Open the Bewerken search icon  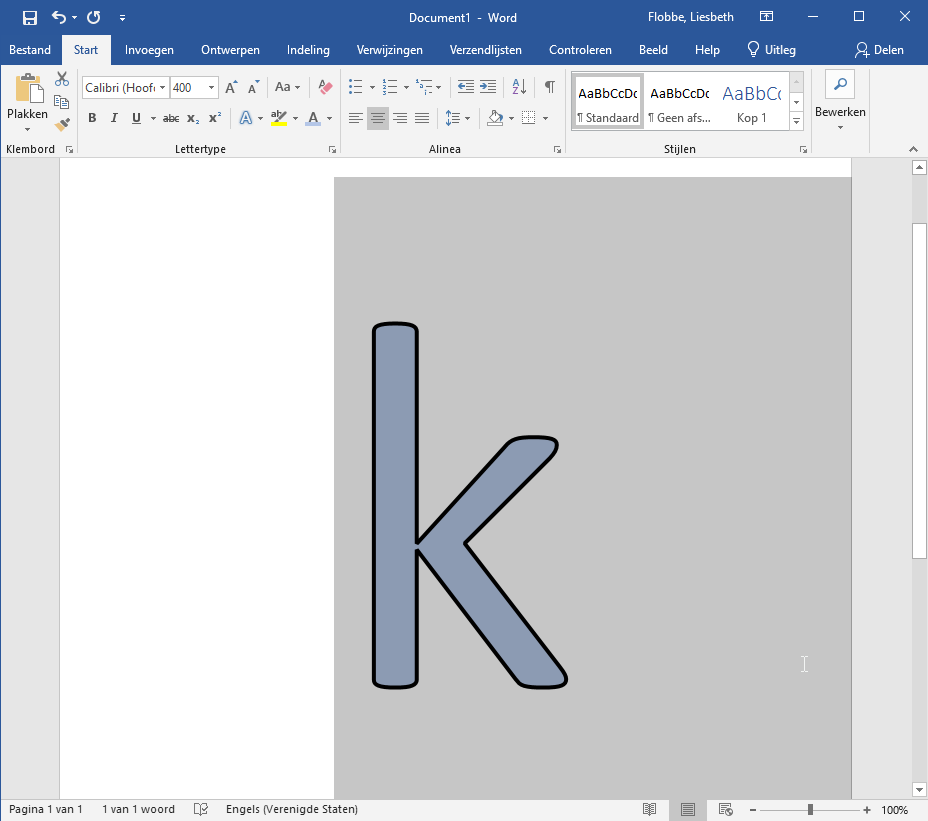pyautogui.click(x=840, y=85)
